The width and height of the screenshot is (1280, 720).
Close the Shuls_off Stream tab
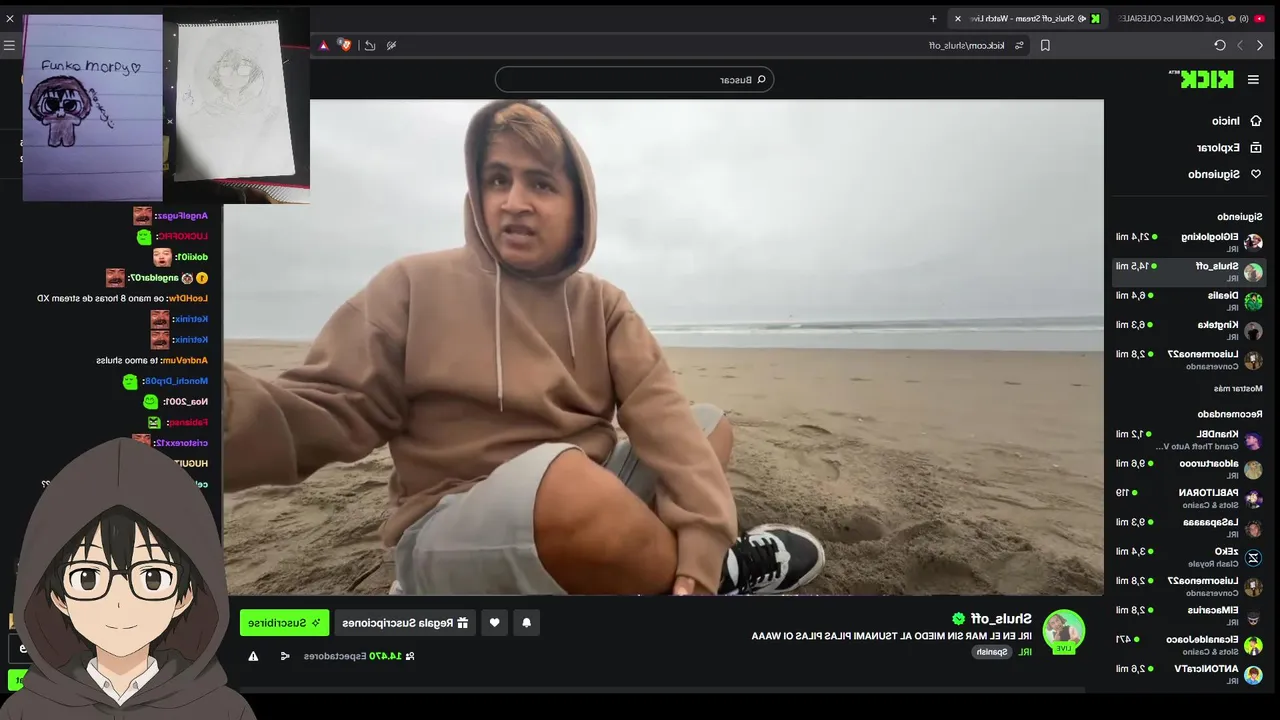pos(958,18)
